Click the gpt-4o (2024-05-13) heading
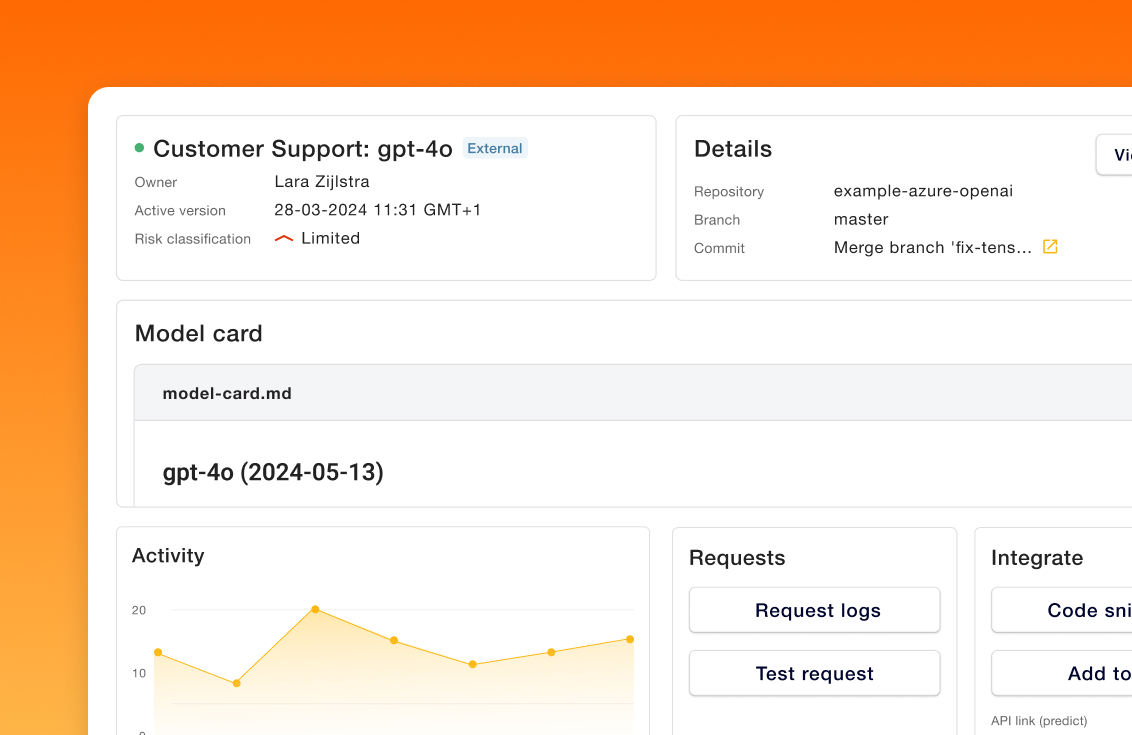The height and width of the screenshot is (735, 1132). click(x=273, y=472)
